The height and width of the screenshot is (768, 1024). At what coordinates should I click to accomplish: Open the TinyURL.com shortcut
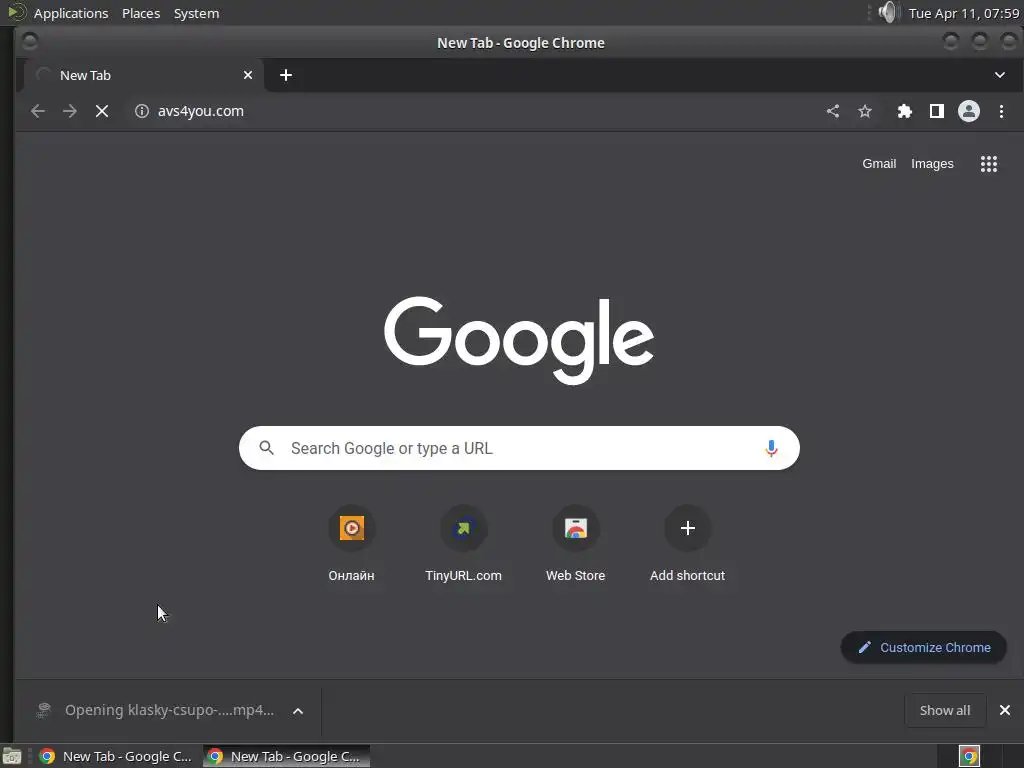[464, 543]
